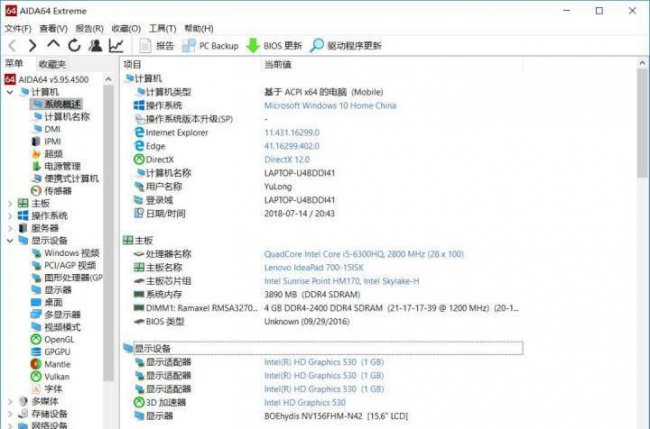Switch to the 菜单 tab

point(14,63)
